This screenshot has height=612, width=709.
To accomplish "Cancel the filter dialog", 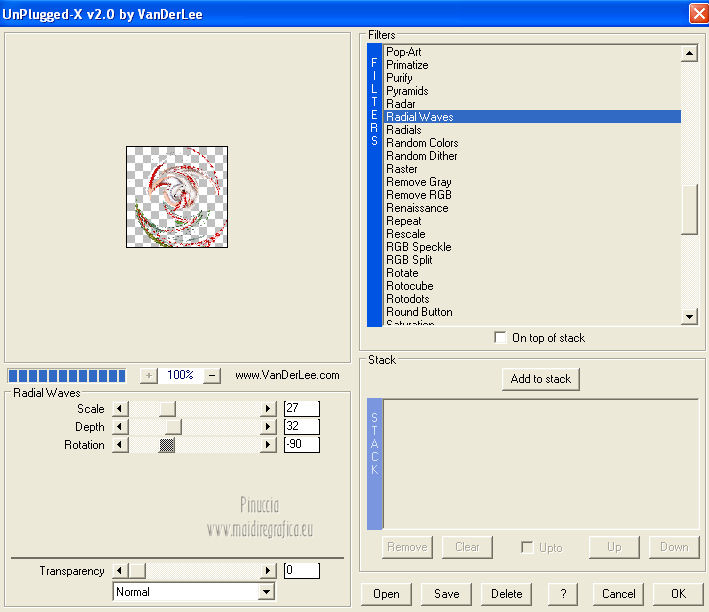I will click(618, 594).
